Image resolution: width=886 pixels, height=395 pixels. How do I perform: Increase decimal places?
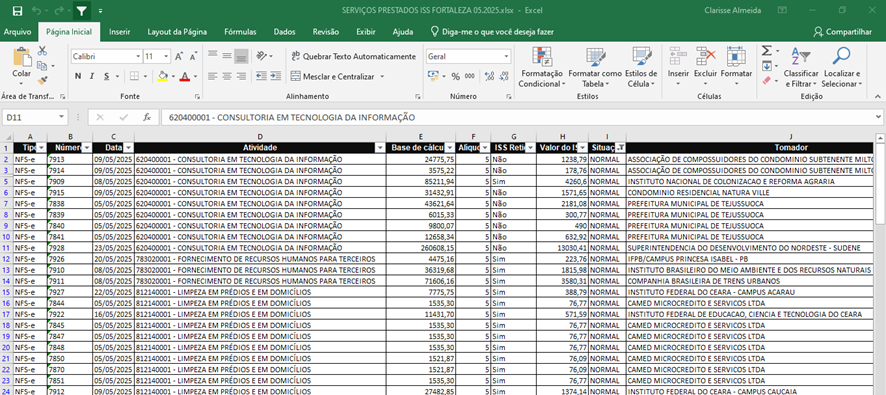tap(489, 76)
